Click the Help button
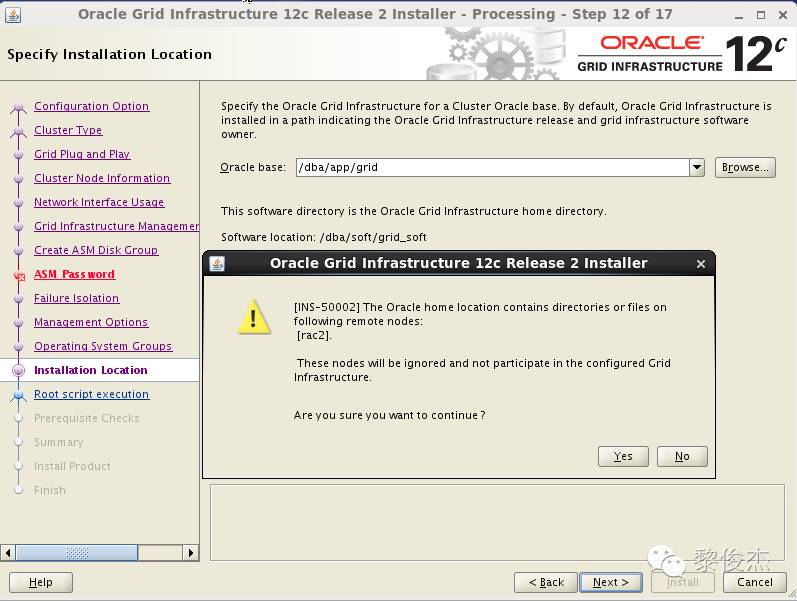797x601 pixels. (41, 582)
